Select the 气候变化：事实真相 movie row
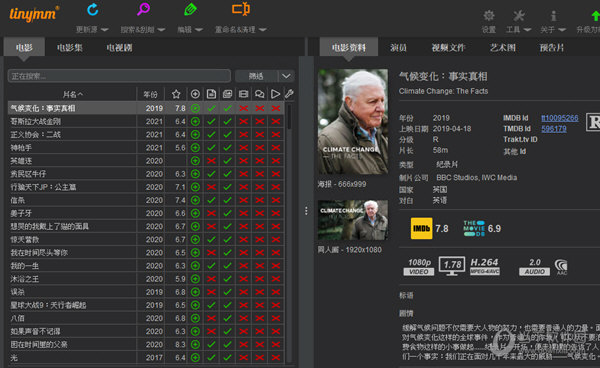The height and width of the screenshot is (368, 600). coord(146,108)
